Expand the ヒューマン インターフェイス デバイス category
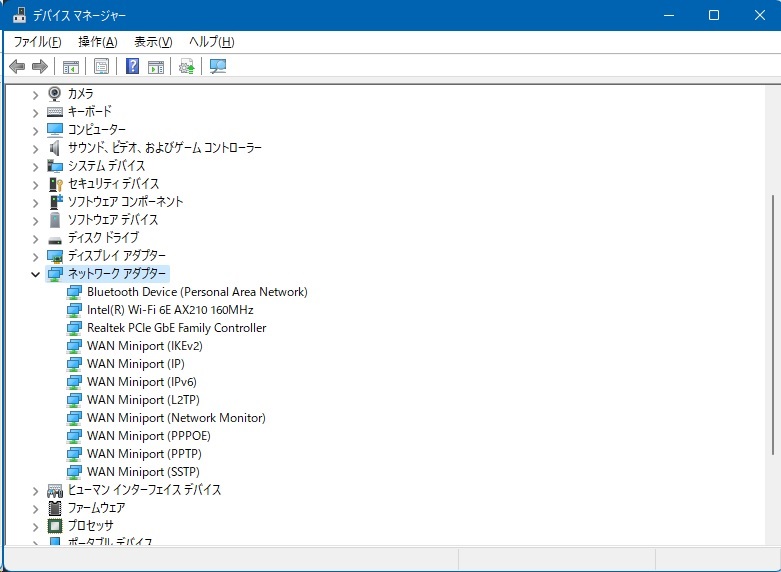Screen dimensions: 781x572 (x=35, y=491)
